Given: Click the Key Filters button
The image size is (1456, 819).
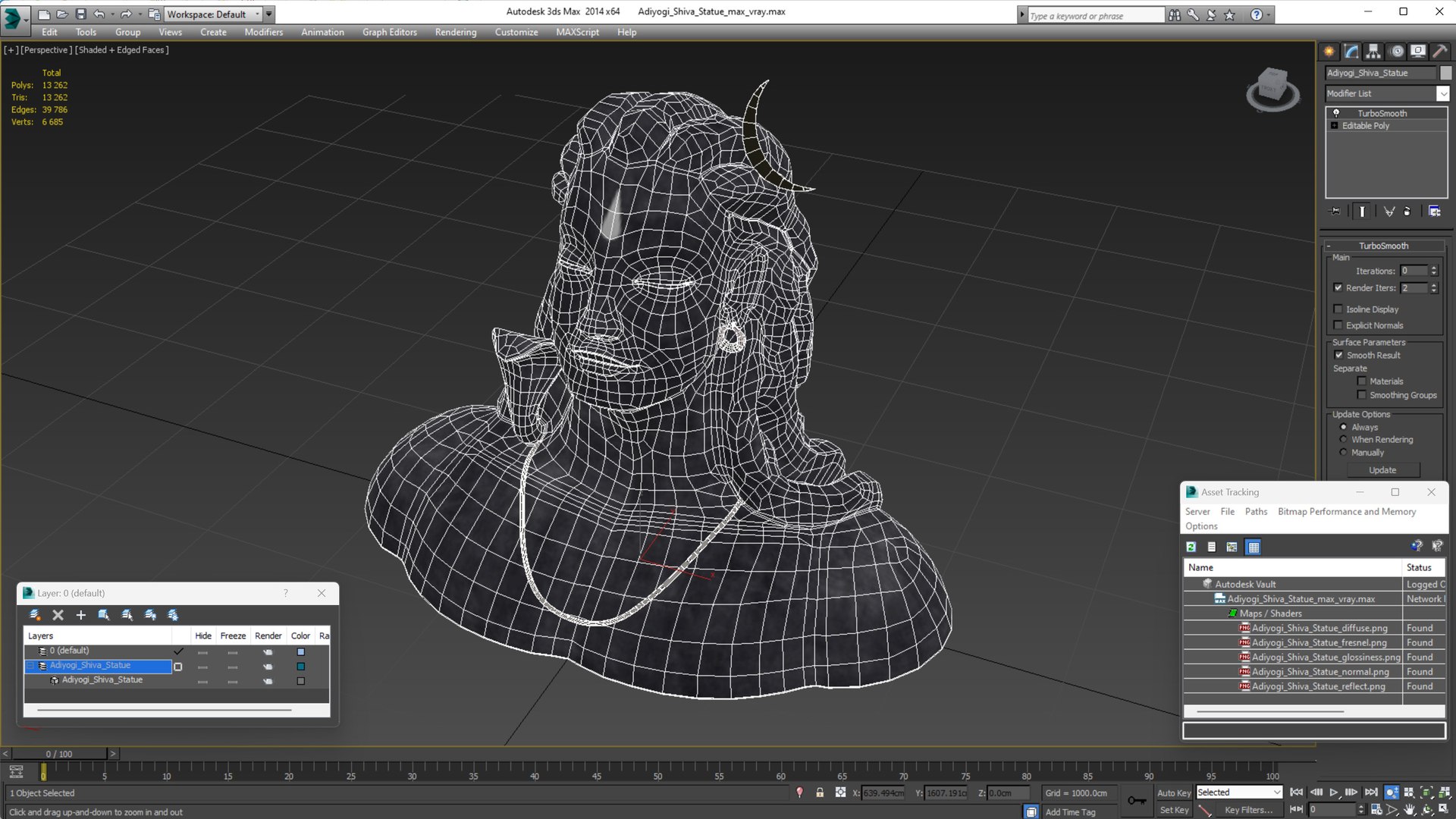Looking at the screenshot, I should coord(1248,810).
